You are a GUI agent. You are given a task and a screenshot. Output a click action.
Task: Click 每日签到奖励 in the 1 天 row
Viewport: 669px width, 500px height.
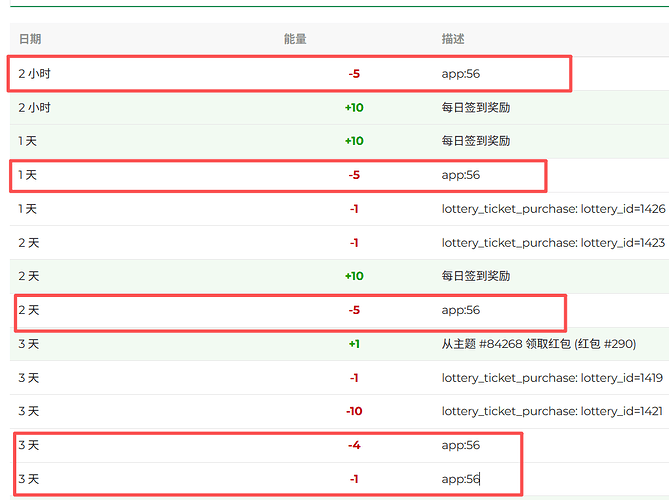(x=476, y=141)
